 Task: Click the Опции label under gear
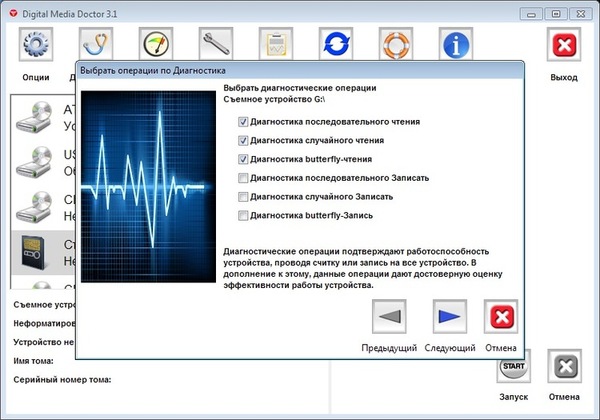click(36, 77)
